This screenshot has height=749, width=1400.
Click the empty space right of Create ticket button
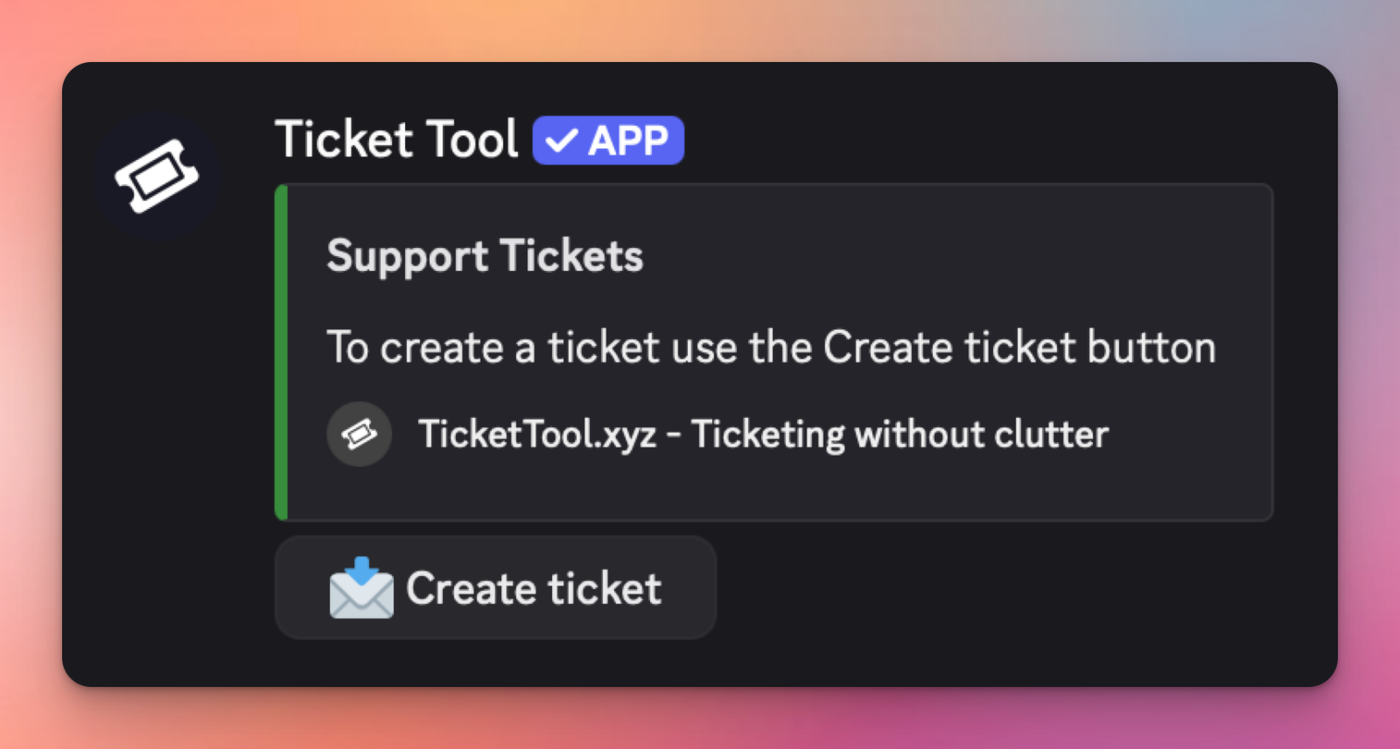(x=1000, y=588)
